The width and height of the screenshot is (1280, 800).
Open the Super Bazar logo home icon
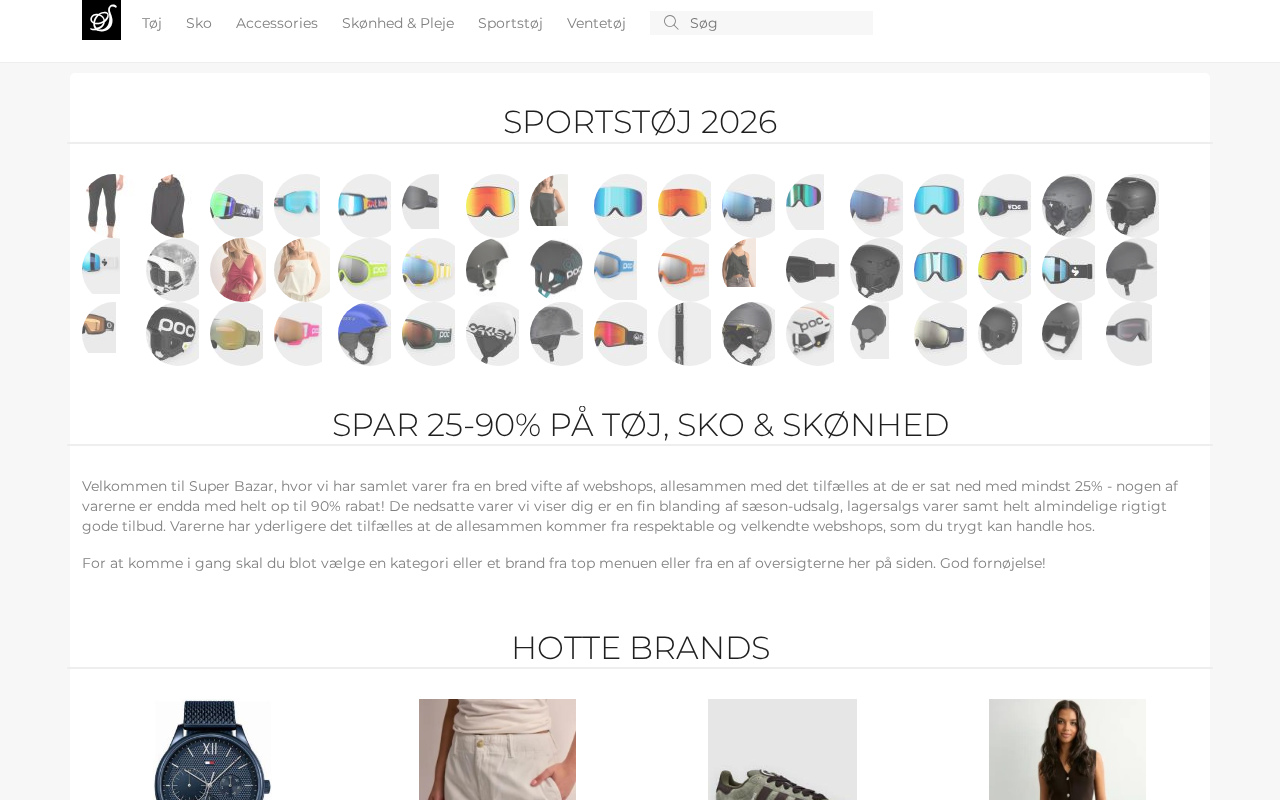click(101, 20)
